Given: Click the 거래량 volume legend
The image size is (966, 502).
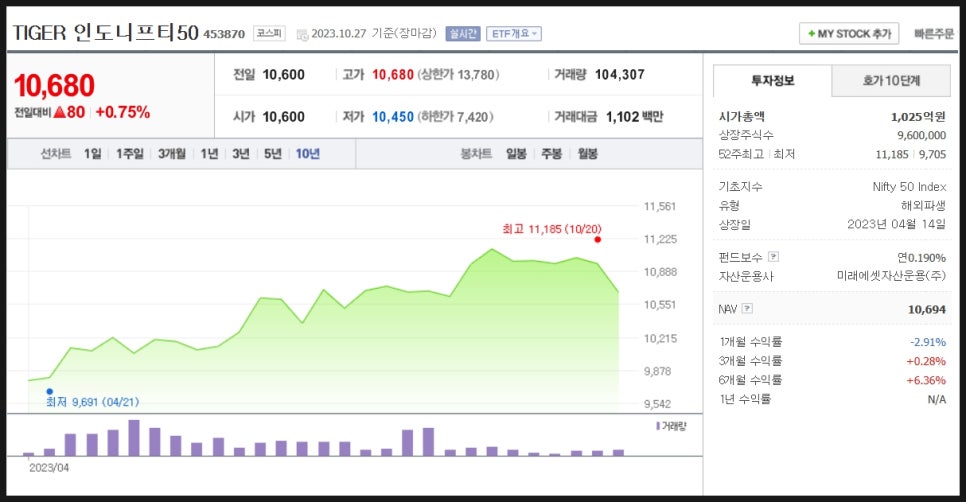Looking at the screenshot, I should tap(671, 426).
